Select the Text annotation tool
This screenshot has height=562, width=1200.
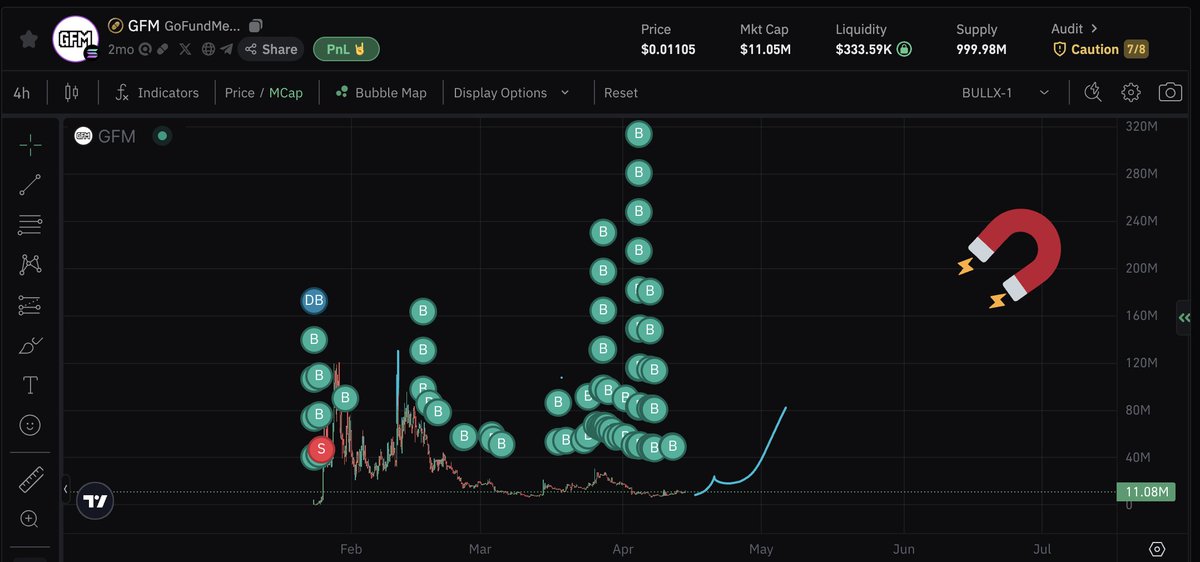30,385
